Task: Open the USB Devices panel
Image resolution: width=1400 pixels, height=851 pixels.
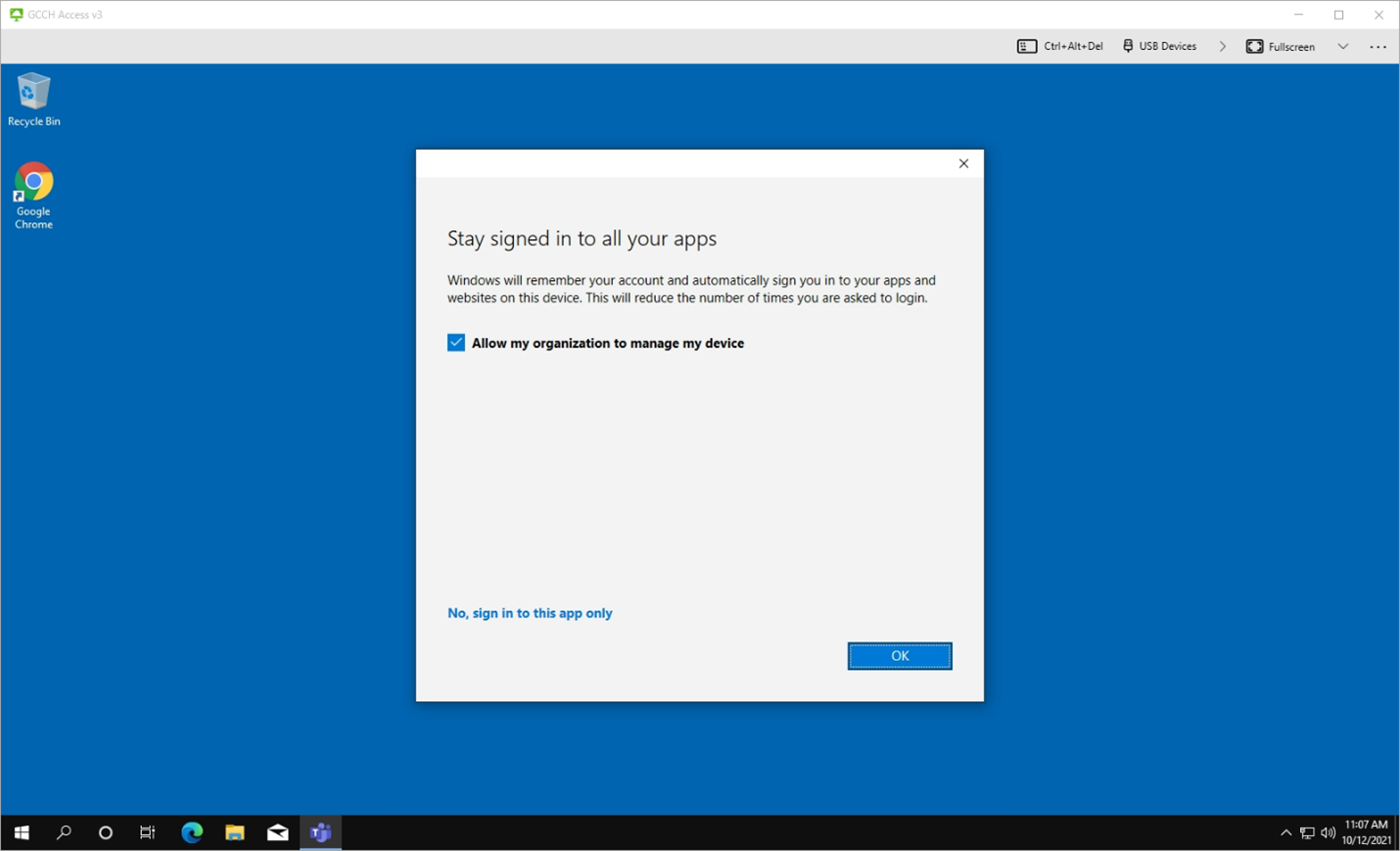Action: click(1159, 45)
